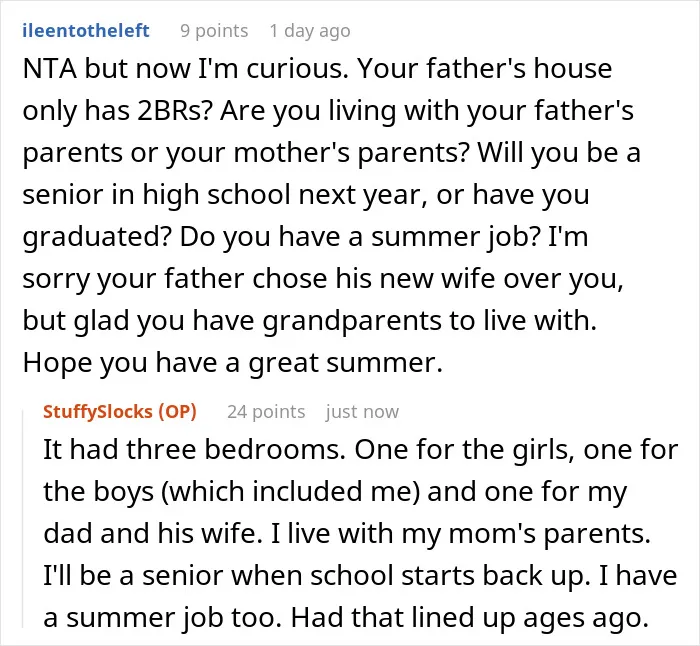Collapse reply thread using vertical thread line
Viewport: 700px width, 646px height.
[x=23, y=519]
